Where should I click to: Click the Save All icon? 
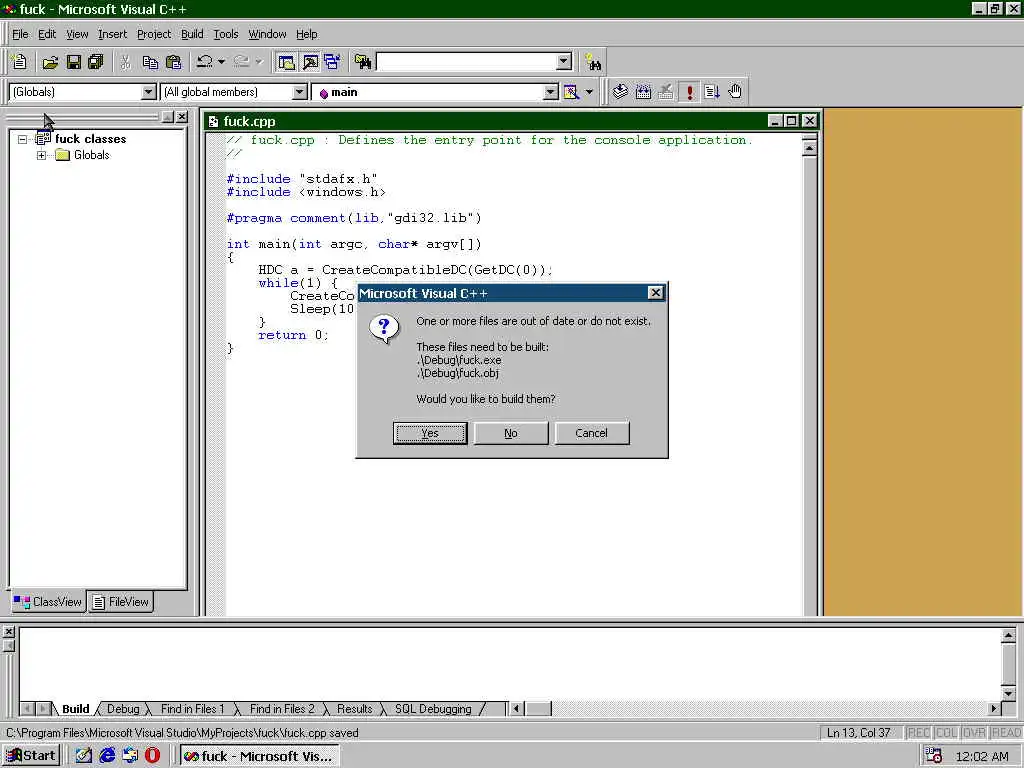96,62
